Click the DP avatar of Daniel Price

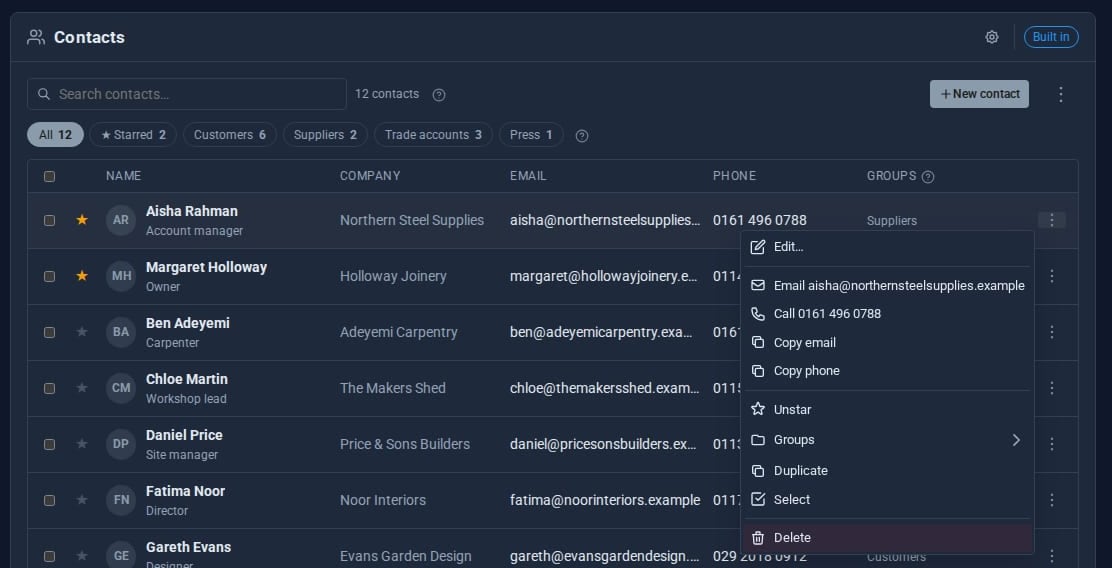pos(121,444)
